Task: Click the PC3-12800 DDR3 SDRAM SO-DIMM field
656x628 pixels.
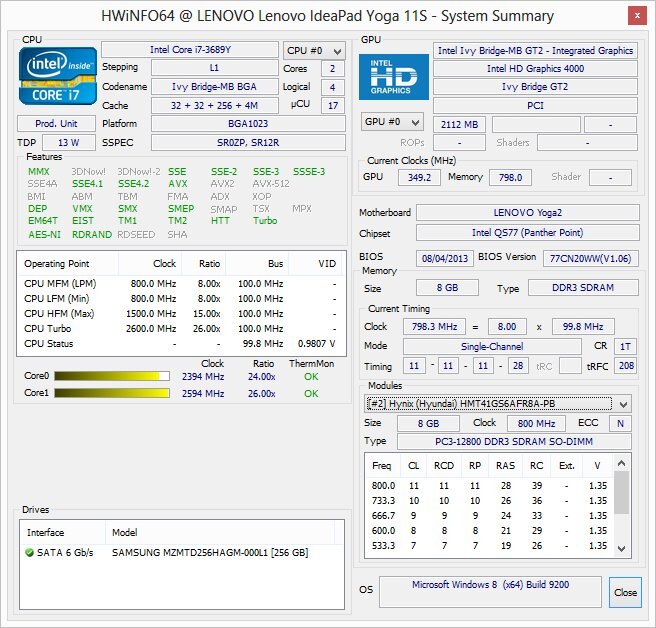Action: pyautogui.click(x=514, y=441)
